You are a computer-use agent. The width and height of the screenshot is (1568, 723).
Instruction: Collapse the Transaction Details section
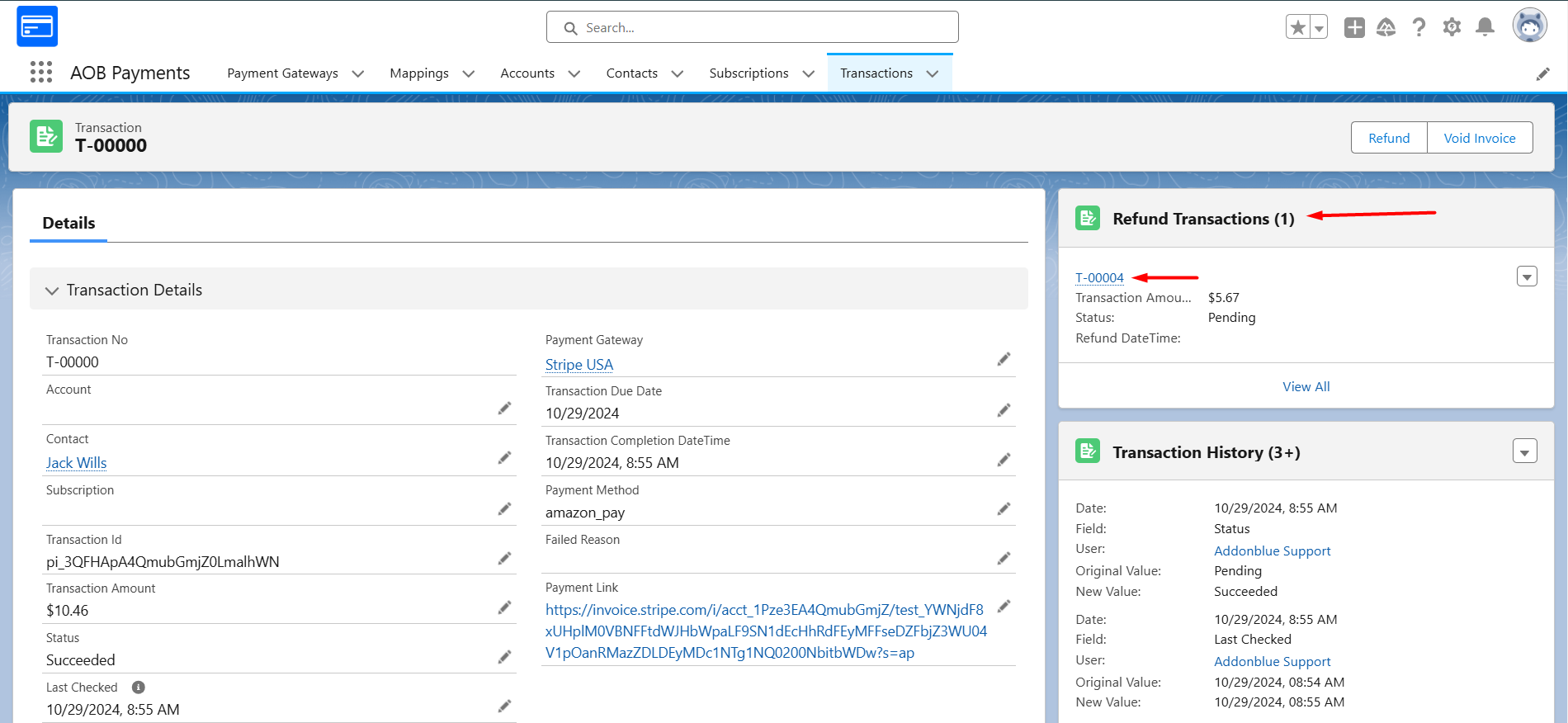52,291
